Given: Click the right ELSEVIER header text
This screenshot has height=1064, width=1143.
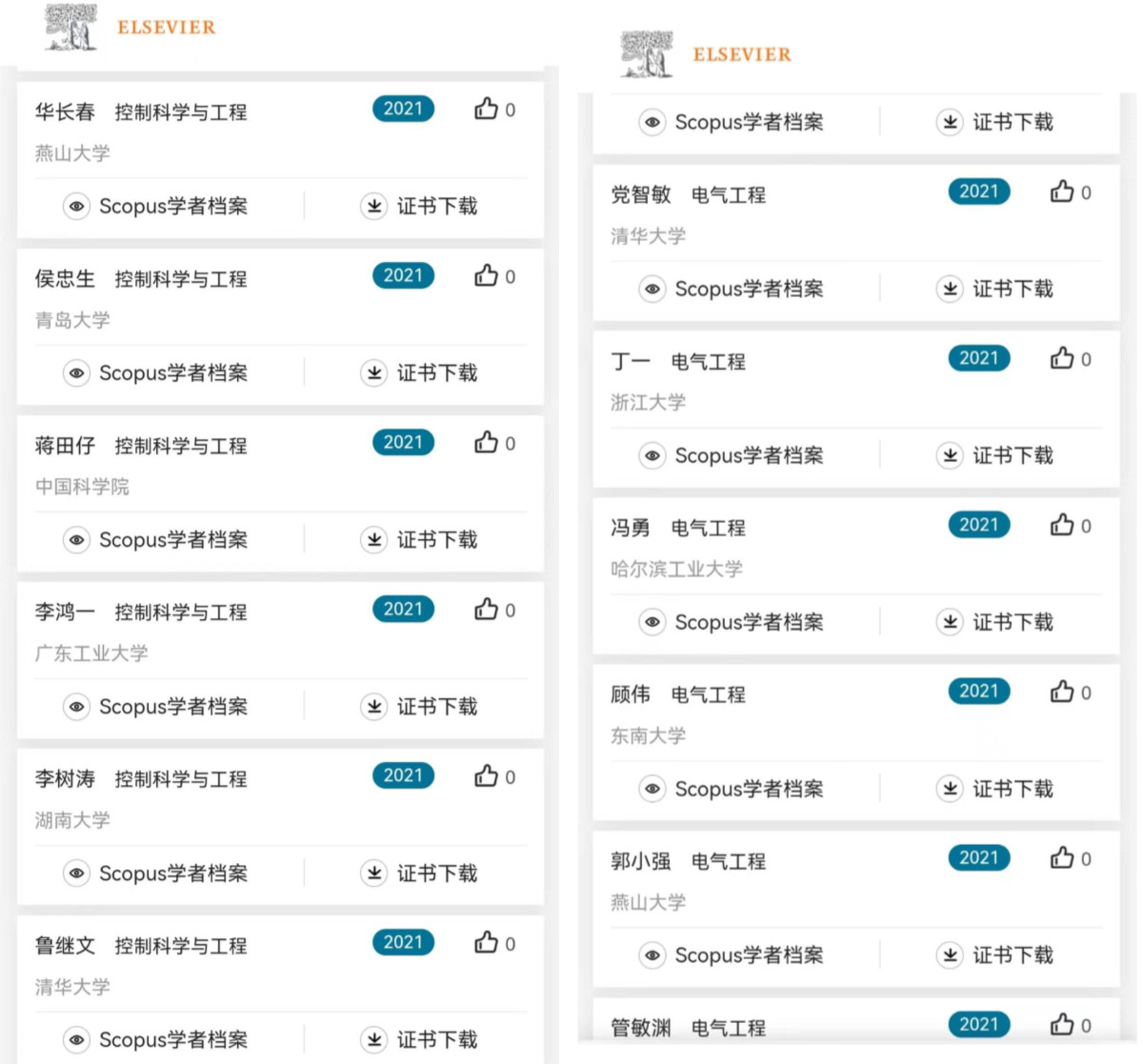Looking at the screenshot, I should tap(742, 54).
